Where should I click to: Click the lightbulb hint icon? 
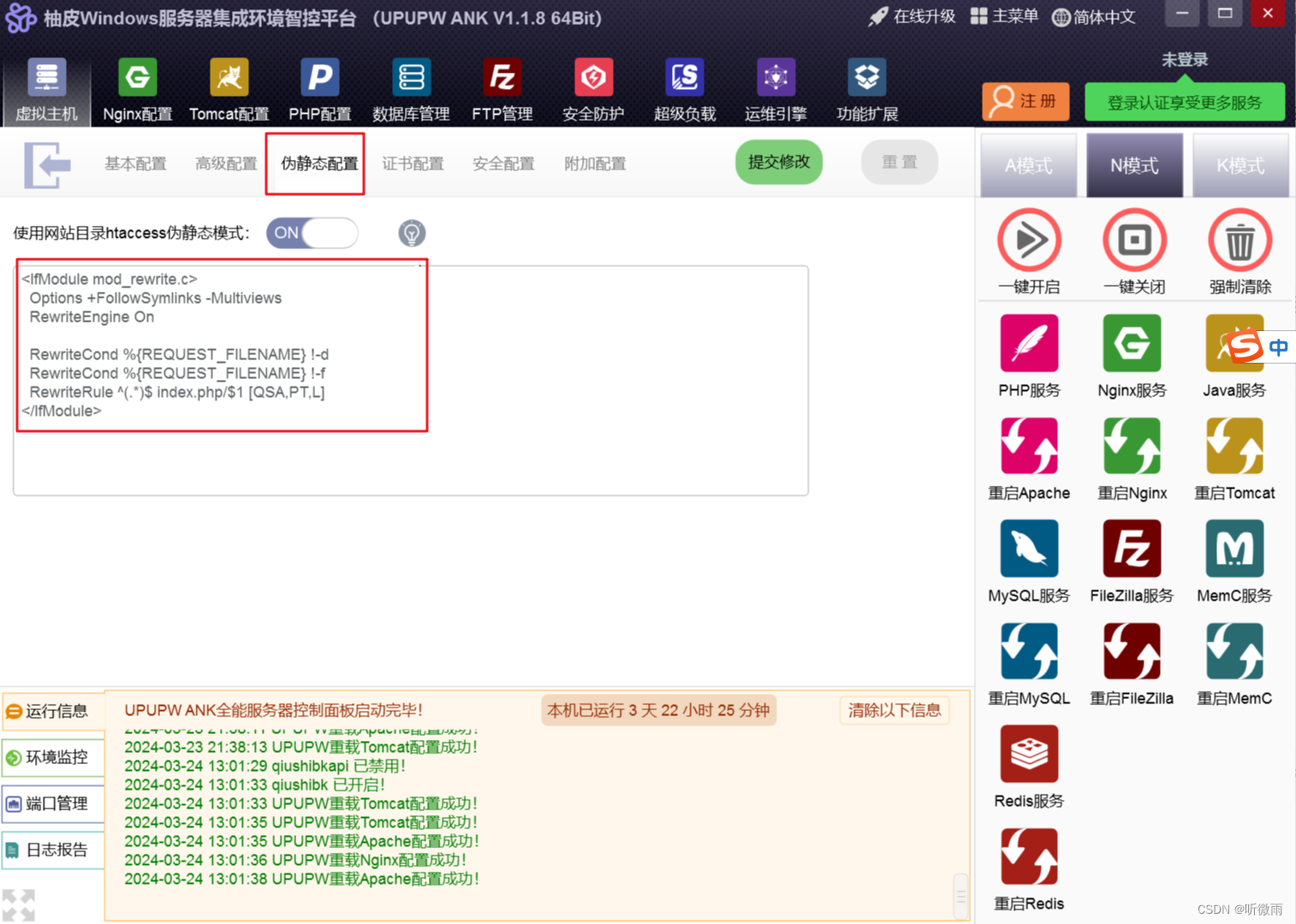(x=412, y=233)
